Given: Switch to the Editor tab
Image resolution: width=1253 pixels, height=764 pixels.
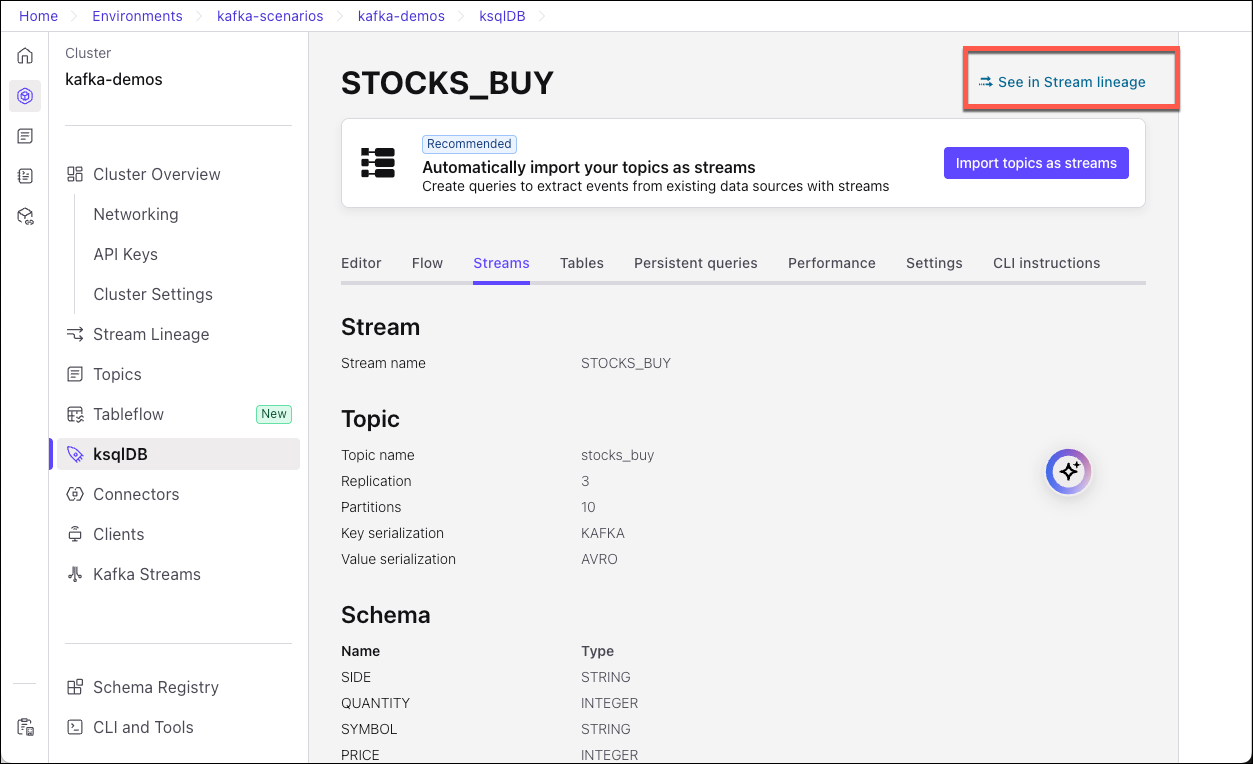Looking at the screenshot, I should coord(361,263).
